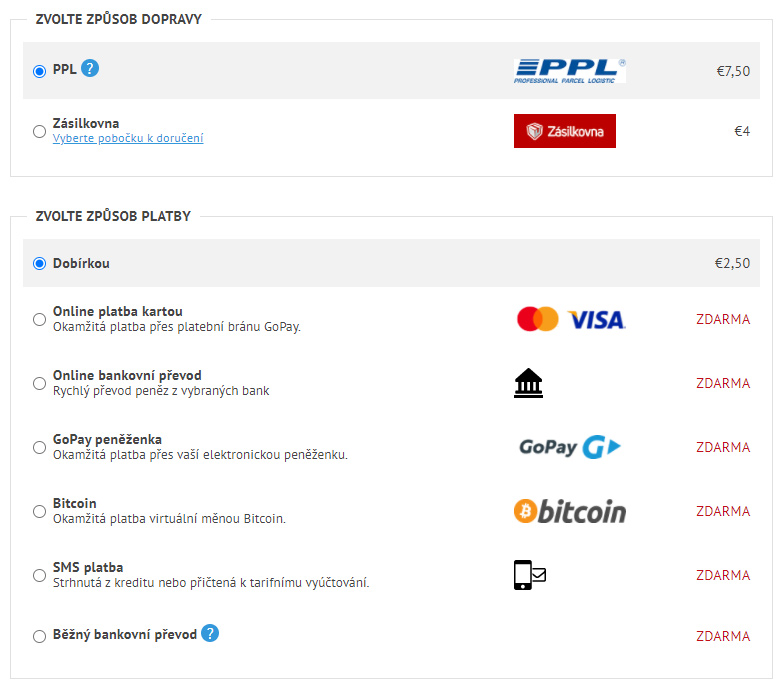Select the Zásilkovna delivery radio button

[x=39, y=132]
